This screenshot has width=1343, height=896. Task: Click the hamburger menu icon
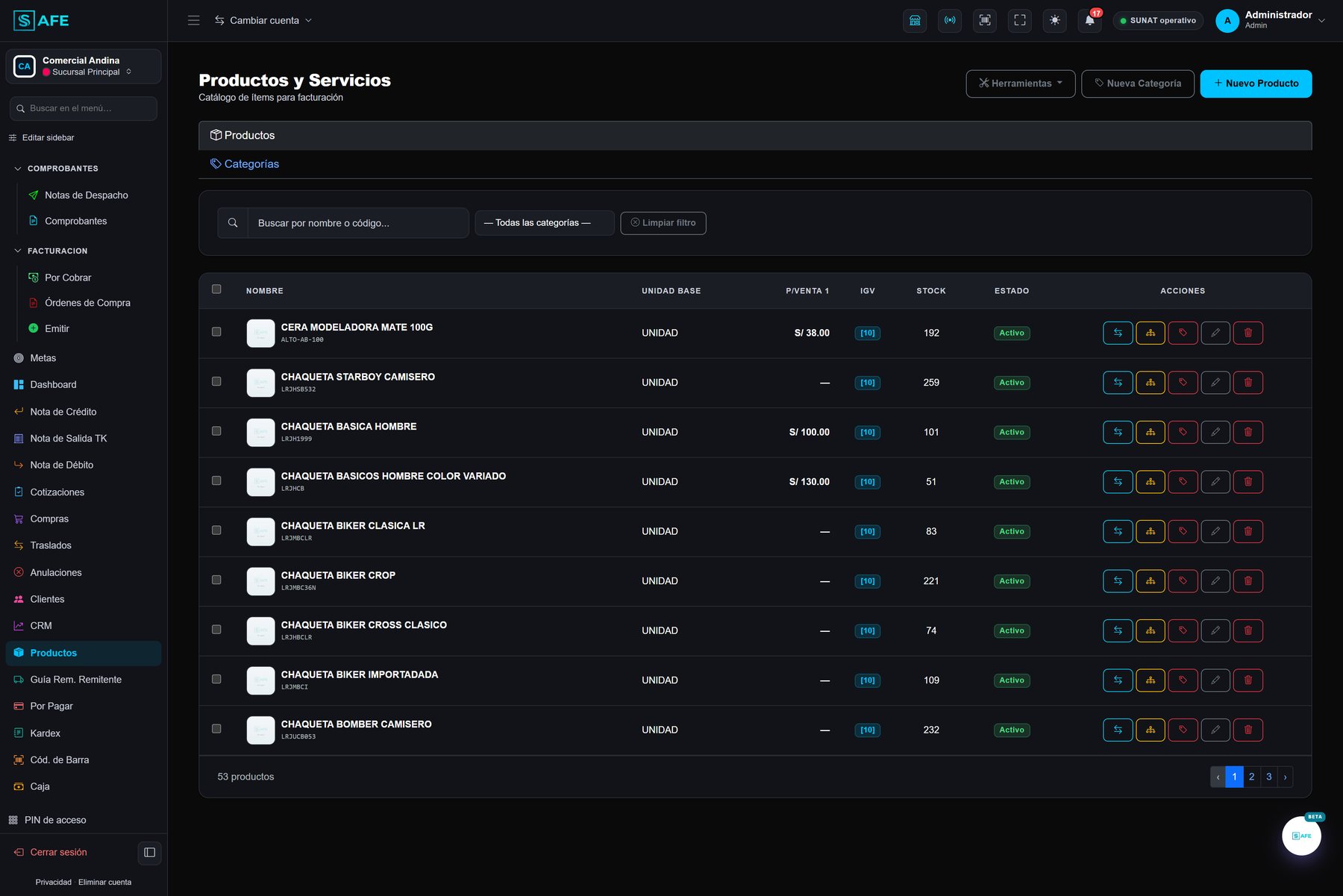(194, 21)
